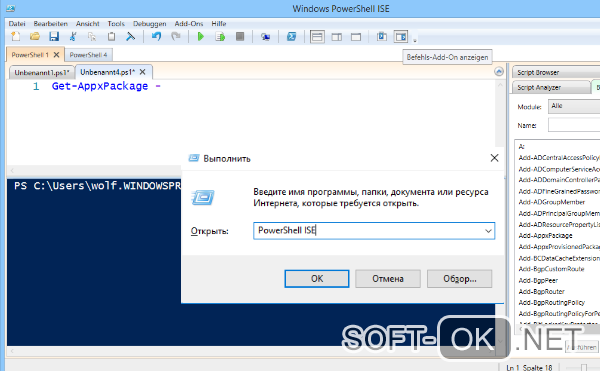Select Add-ADCentralAccessPolicy command in list
This screenshot has height=371, width=600.
559,158
